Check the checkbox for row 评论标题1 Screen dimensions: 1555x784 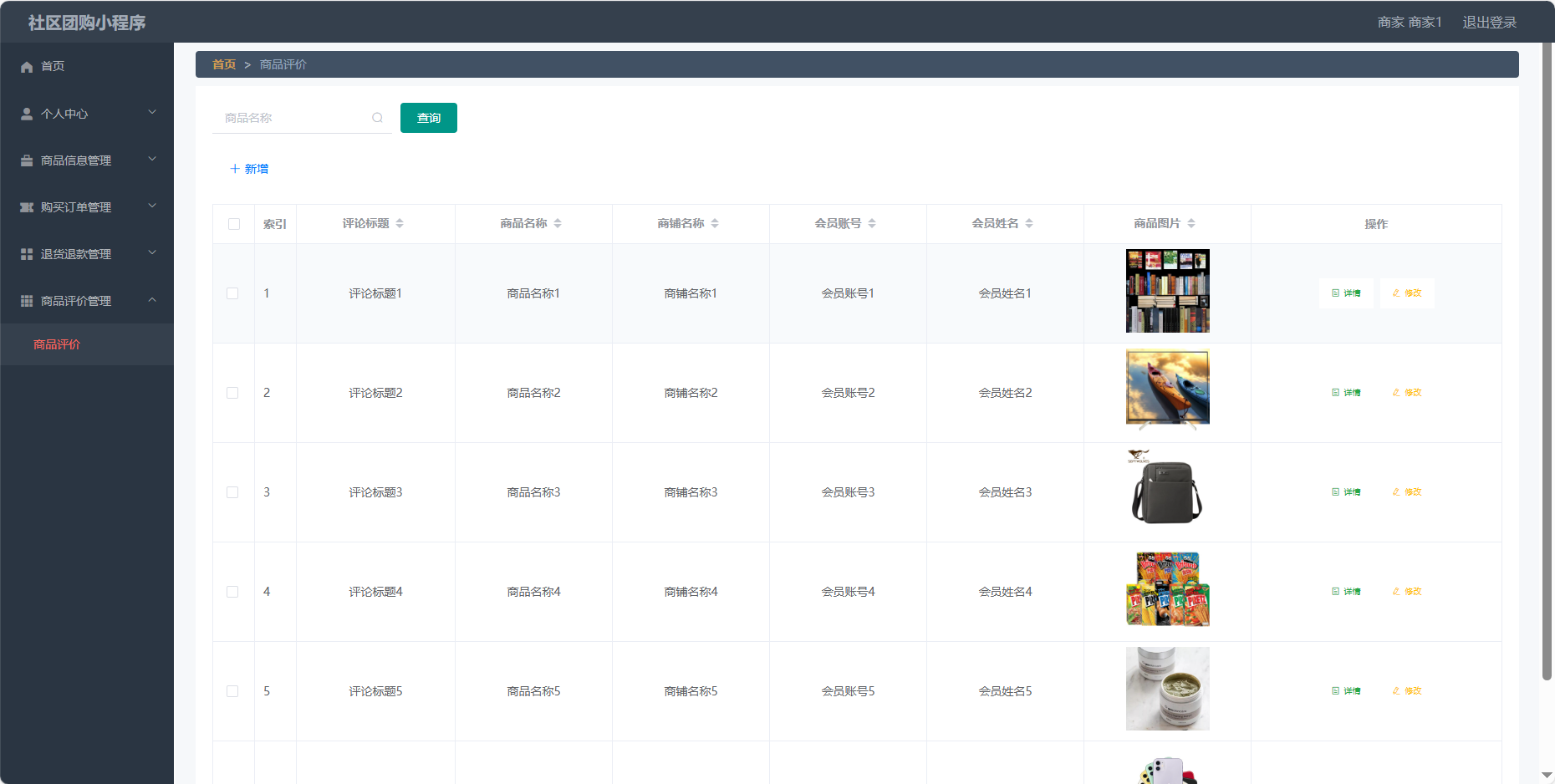(232, 293)
